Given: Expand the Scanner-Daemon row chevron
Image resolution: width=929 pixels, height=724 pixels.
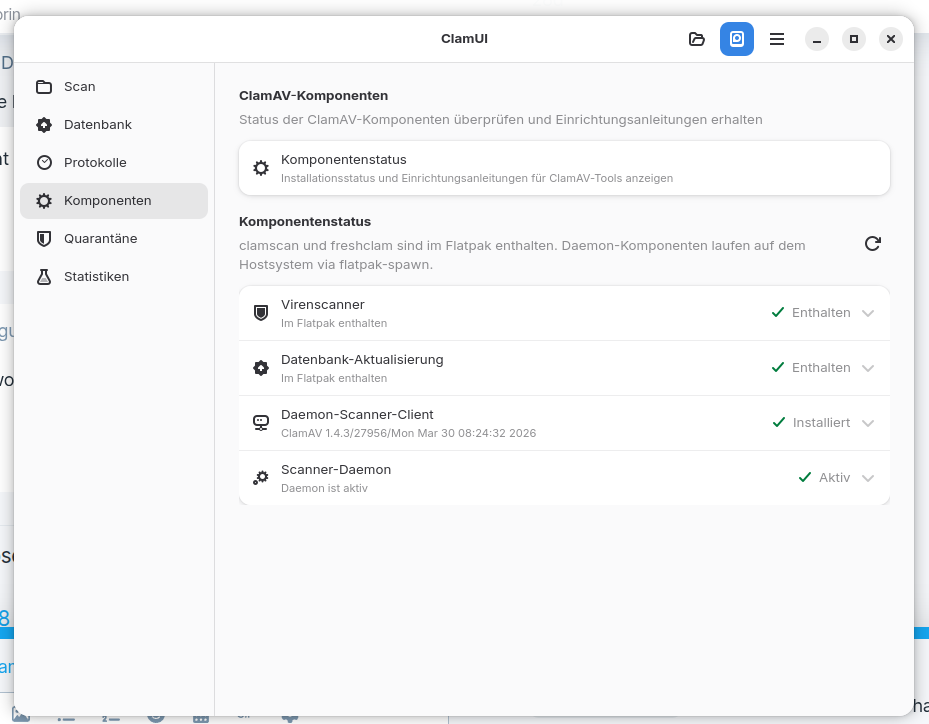Looking at the screenshot, I should [868, 478].
